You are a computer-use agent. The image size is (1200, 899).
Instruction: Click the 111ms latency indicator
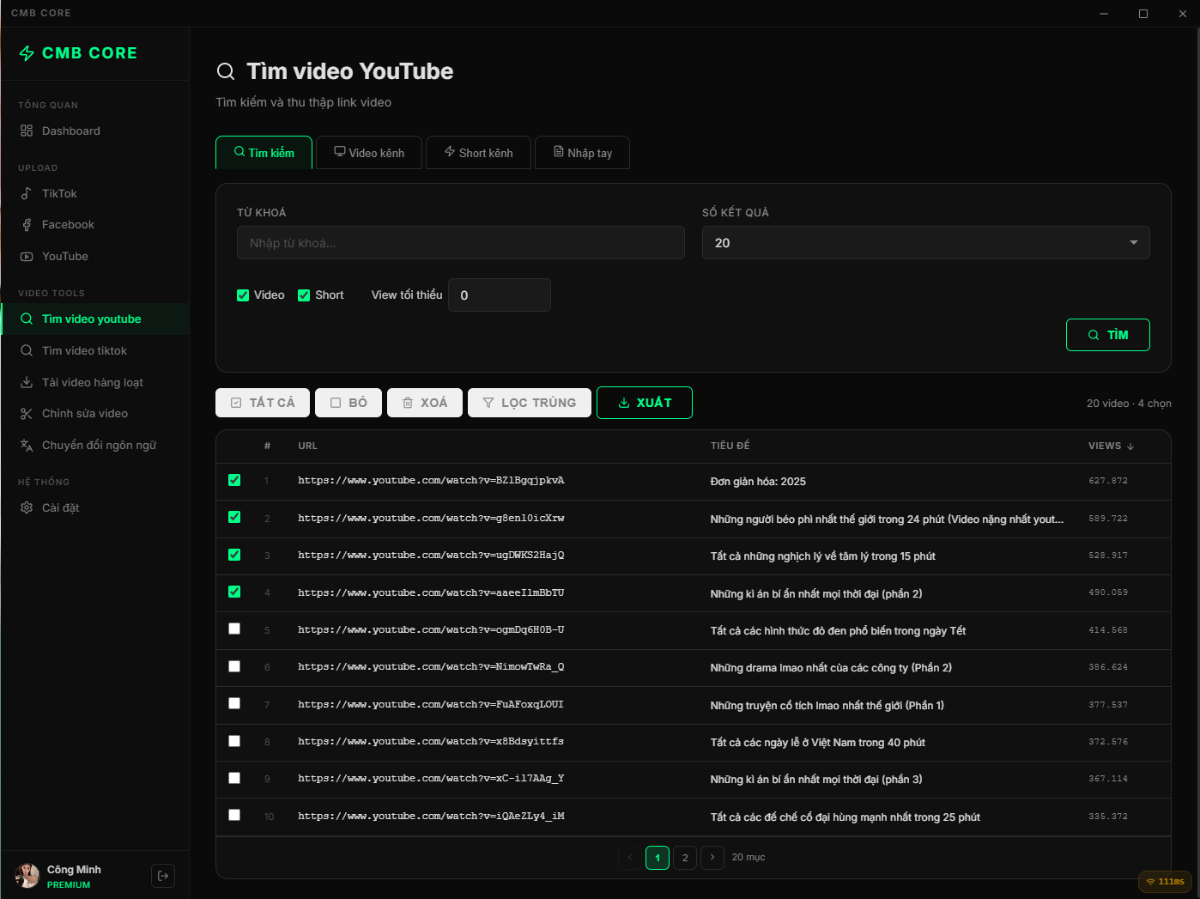[1164, 881]
